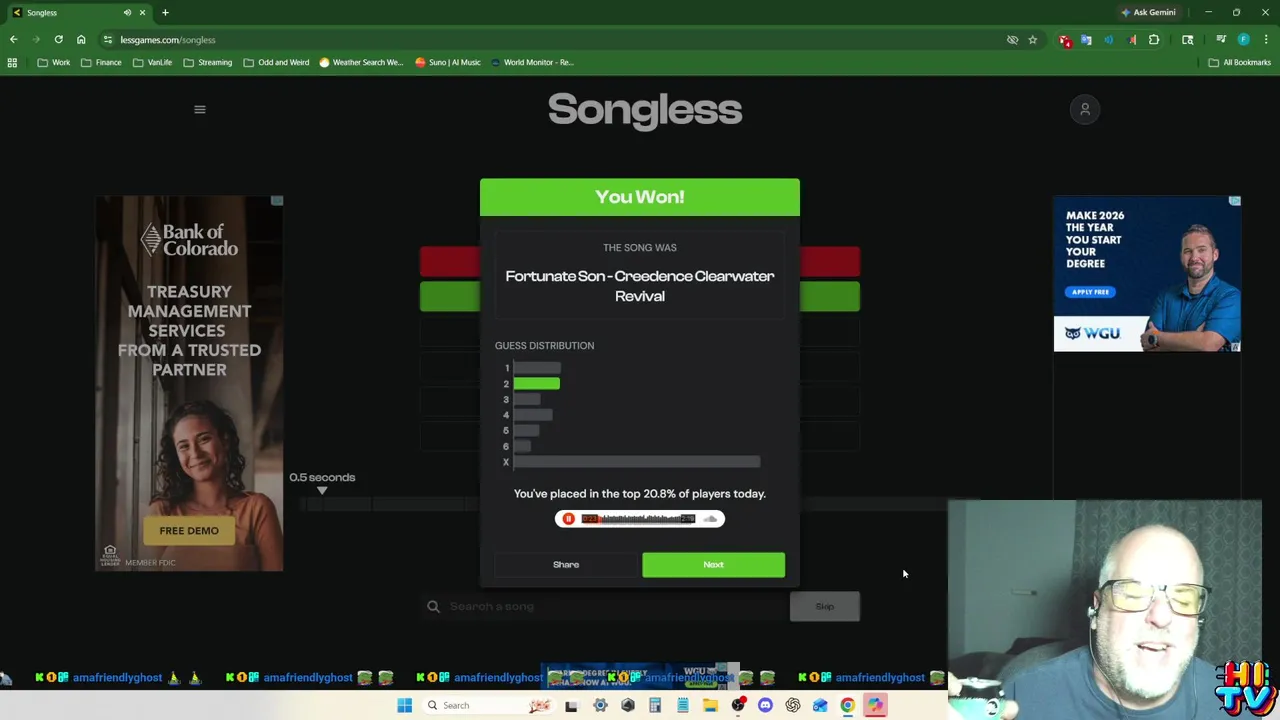The height and width of the screenshot is (720, 1280).
Task: Click Ask Gemini button
Action: pos(1148,12)
